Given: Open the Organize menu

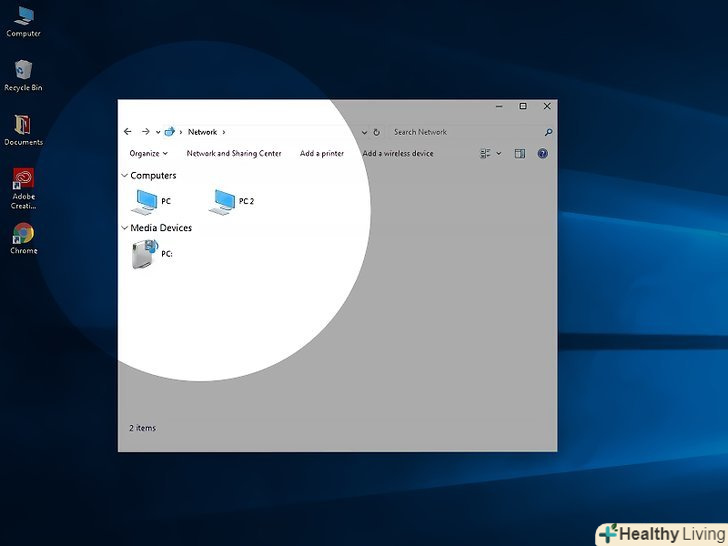Looking at the screenshot, I should click(x=148, y=154).
